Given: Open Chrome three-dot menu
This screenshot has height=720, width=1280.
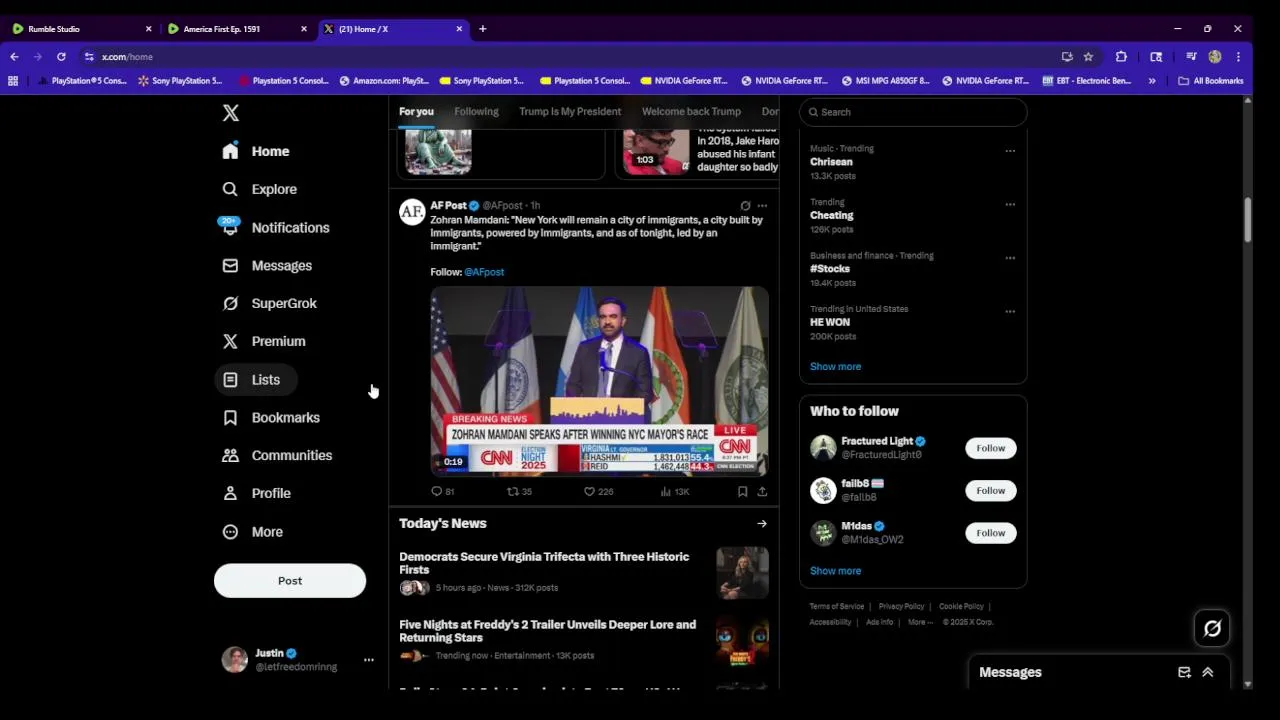Looking at the screenshot, I should click(1238, 57).
